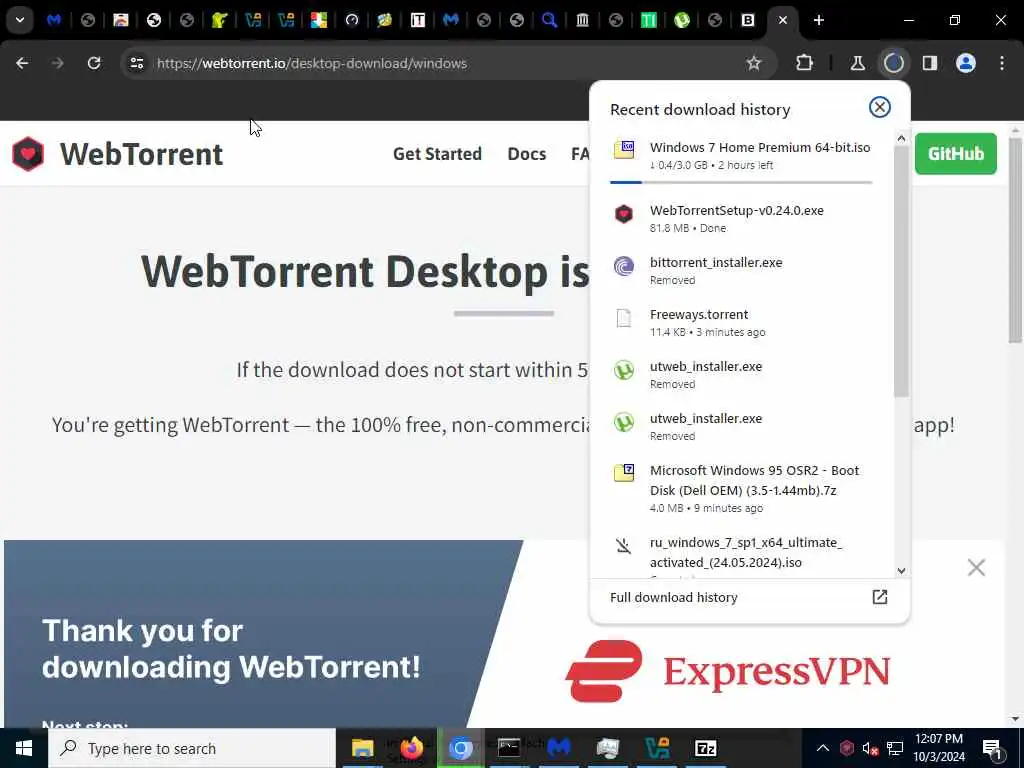
Task: Select the Freeways.torrent entry
Action: [741, 323]
